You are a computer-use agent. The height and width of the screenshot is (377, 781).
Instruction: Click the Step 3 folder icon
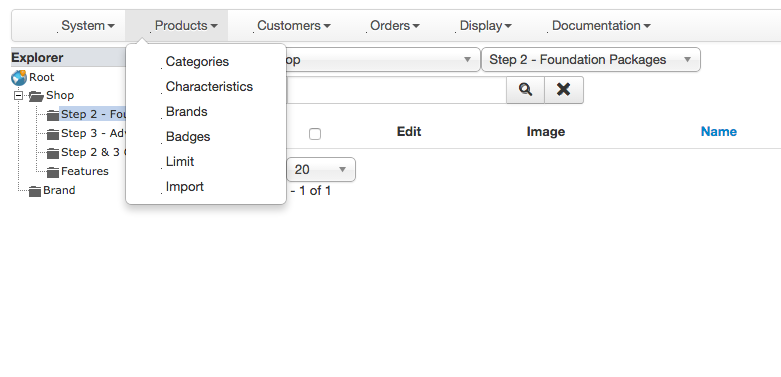[x=53, y=134]
